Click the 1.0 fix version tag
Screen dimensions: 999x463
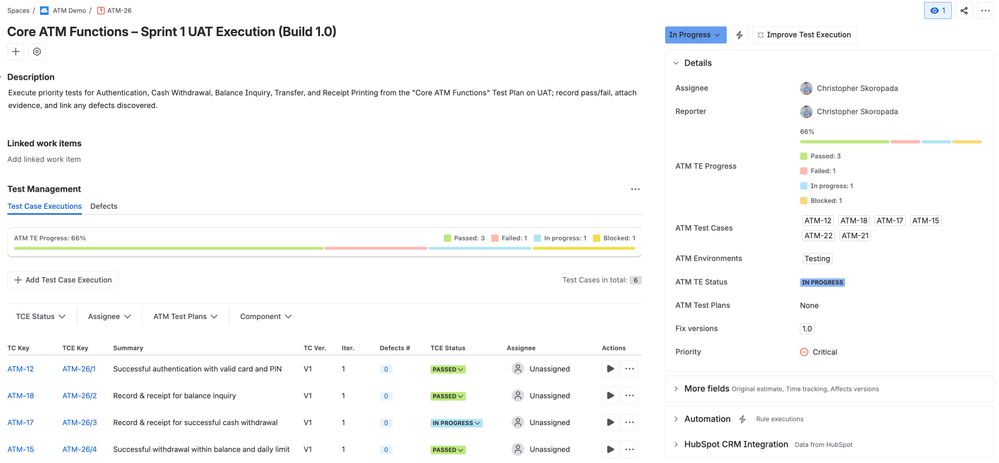coord(807,329)
